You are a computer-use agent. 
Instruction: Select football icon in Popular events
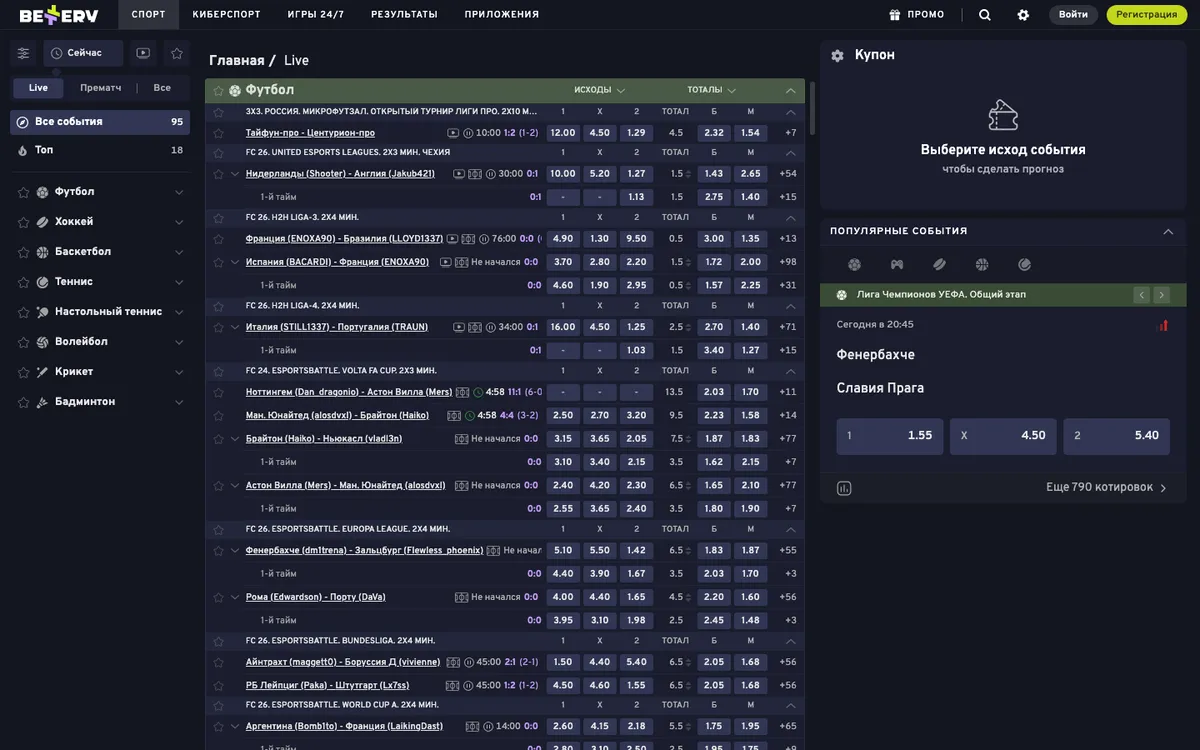coord(854,265)
